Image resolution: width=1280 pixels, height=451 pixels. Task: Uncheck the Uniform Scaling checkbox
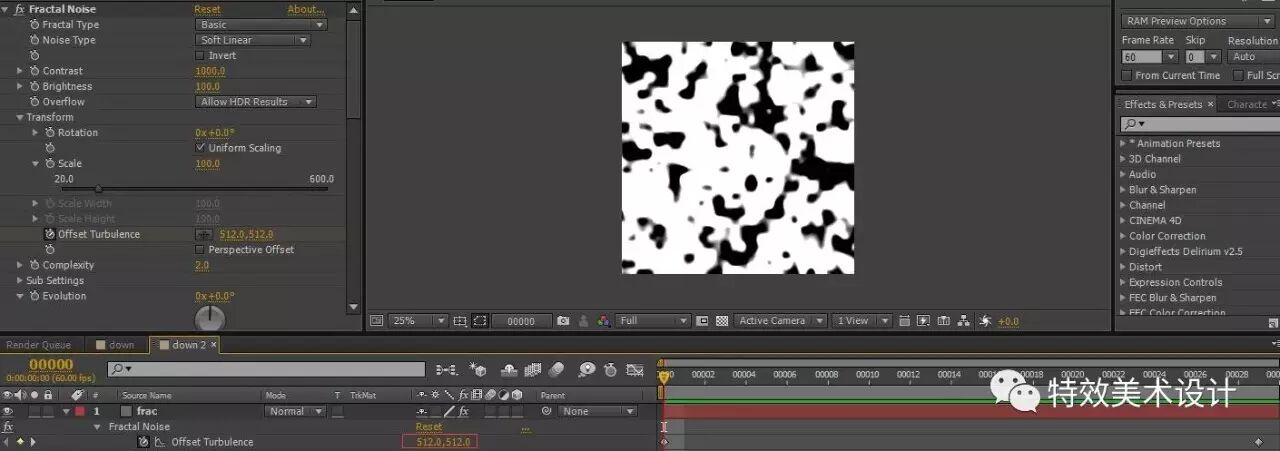[199, 148]
